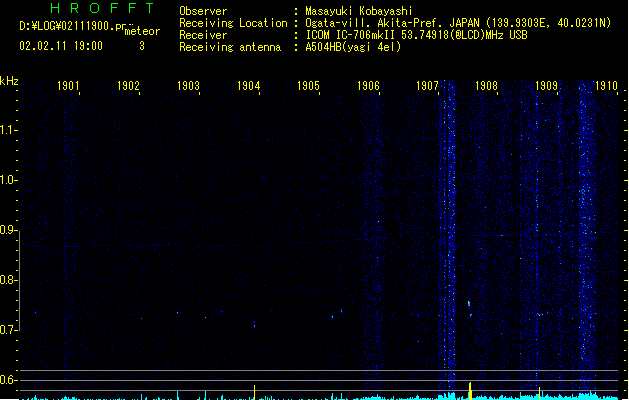Click the kHz axis unit label

point(9,81)
